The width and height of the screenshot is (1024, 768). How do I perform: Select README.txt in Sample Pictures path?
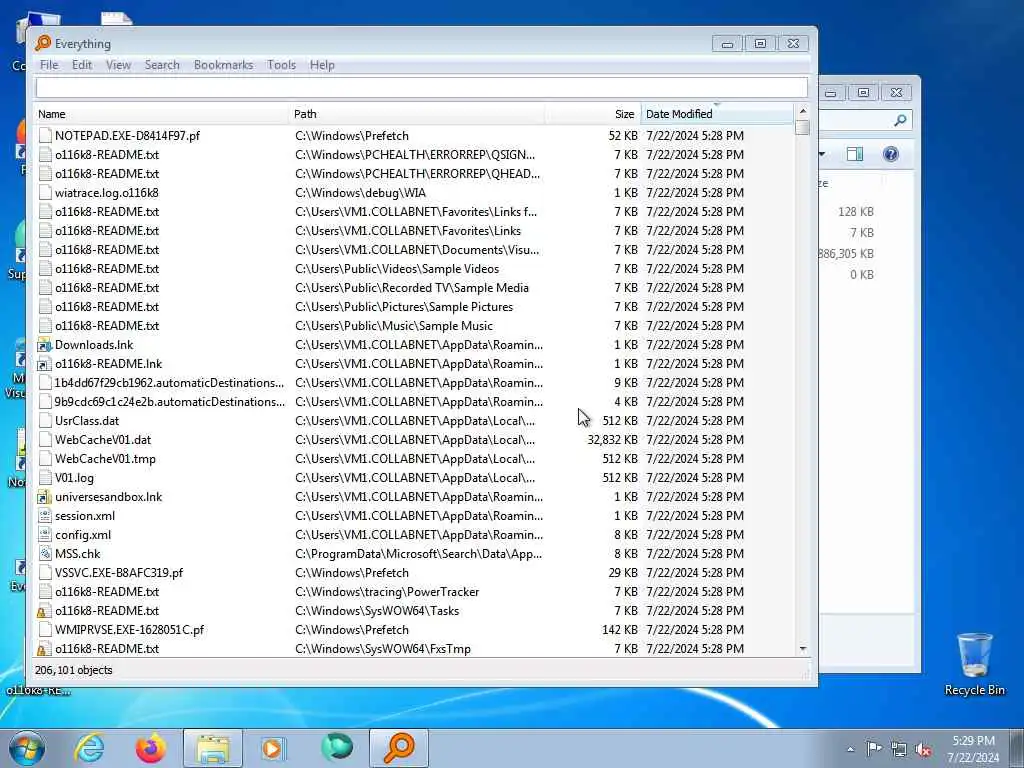(106, 306)
